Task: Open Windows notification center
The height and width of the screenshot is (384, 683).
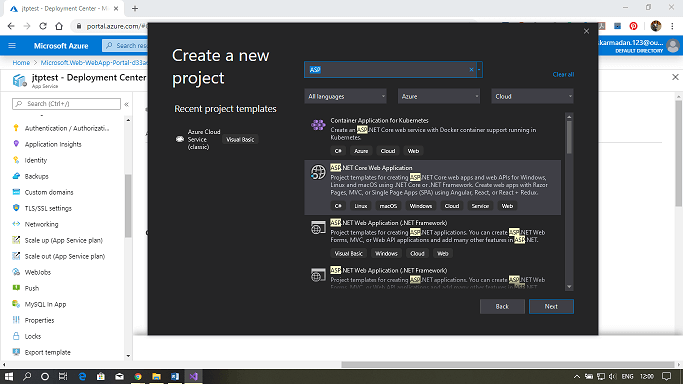Action: (666, 376)
